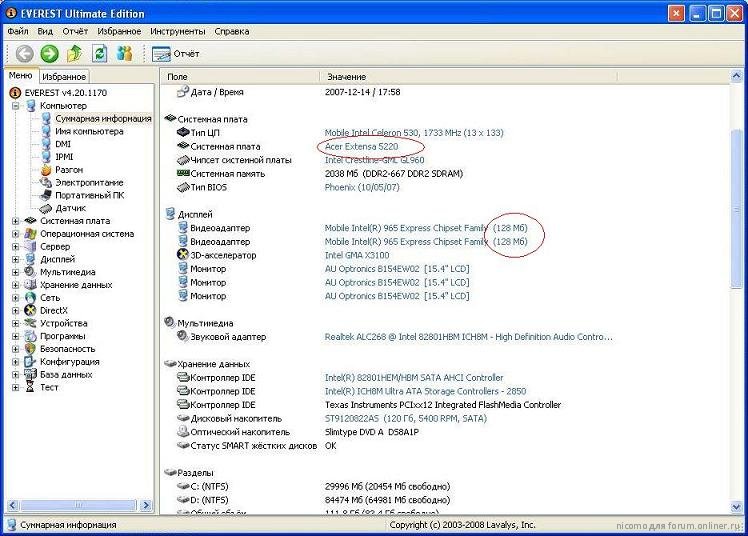
Task: Click the tree panel scroll right arrow
Action: point(146,505)
